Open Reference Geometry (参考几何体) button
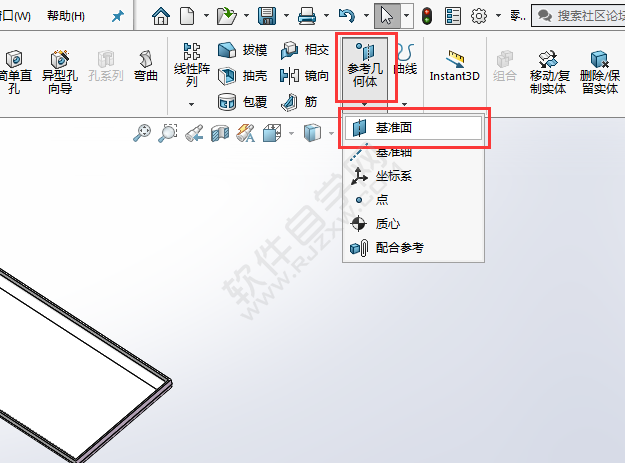This screenshot has width=625, height=463. pyautogui.click(x=365, y=68)
